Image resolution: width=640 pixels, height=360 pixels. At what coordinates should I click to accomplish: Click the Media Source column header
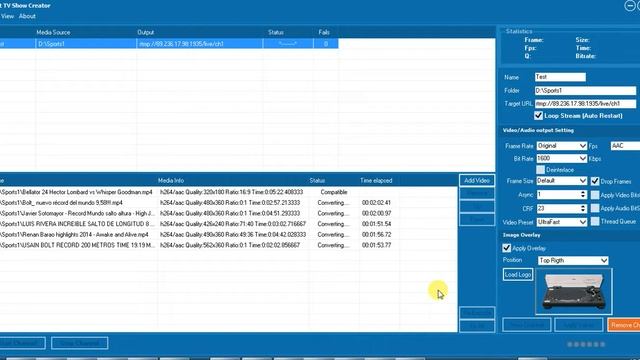pyautogui.click(x=53, y=32)
